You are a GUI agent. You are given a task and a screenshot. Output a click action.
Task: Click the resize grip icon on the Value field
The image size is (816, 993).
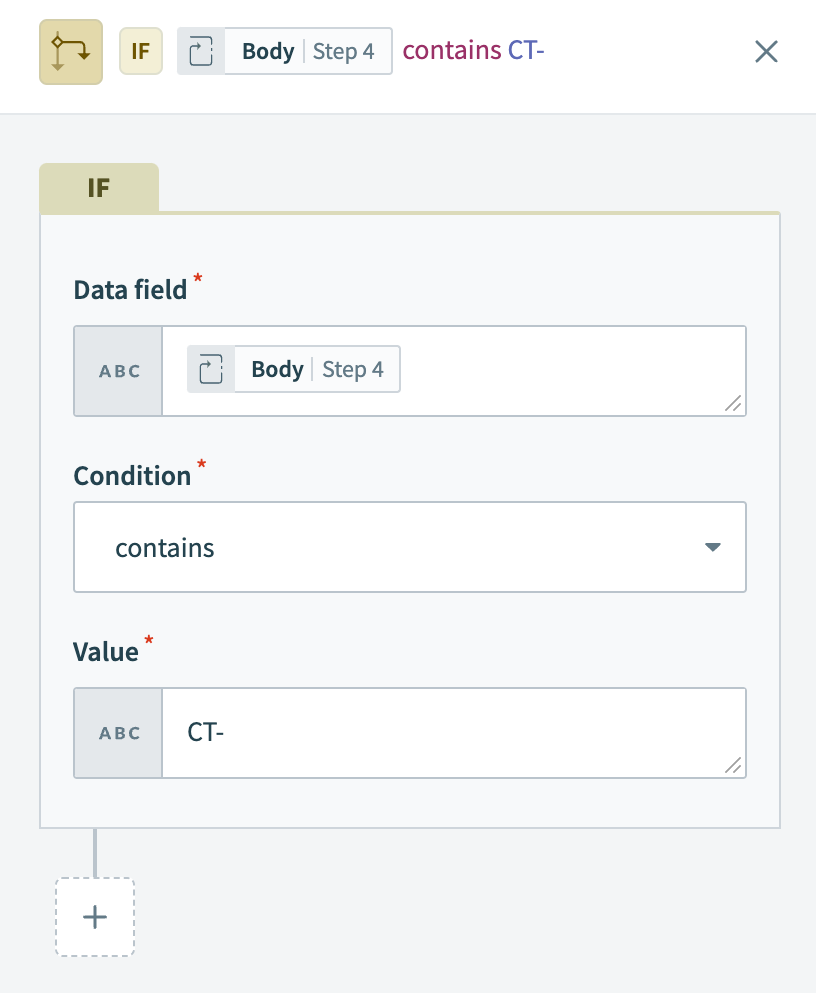[x=735, y=766]
